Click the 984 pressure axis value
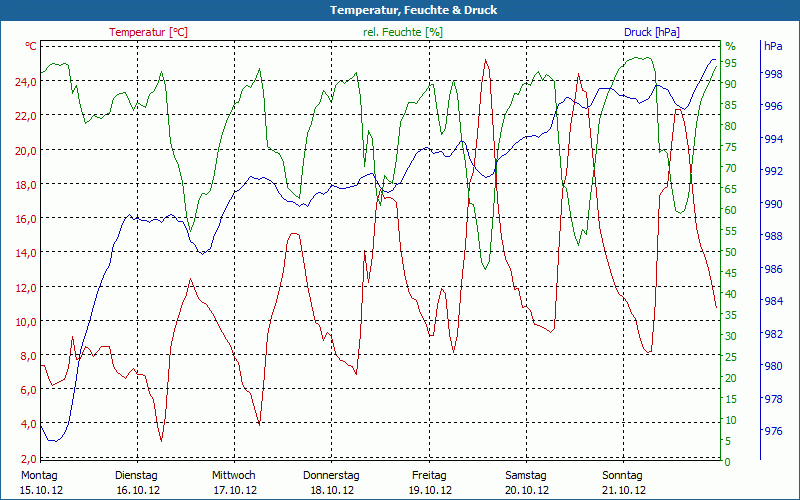Viewport: 800px width, 500px height. coord(773,301)
